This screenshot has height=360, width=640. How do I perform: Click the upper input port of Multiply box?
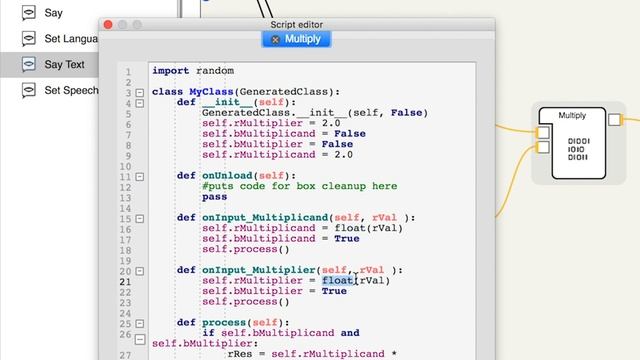point(543,132)
